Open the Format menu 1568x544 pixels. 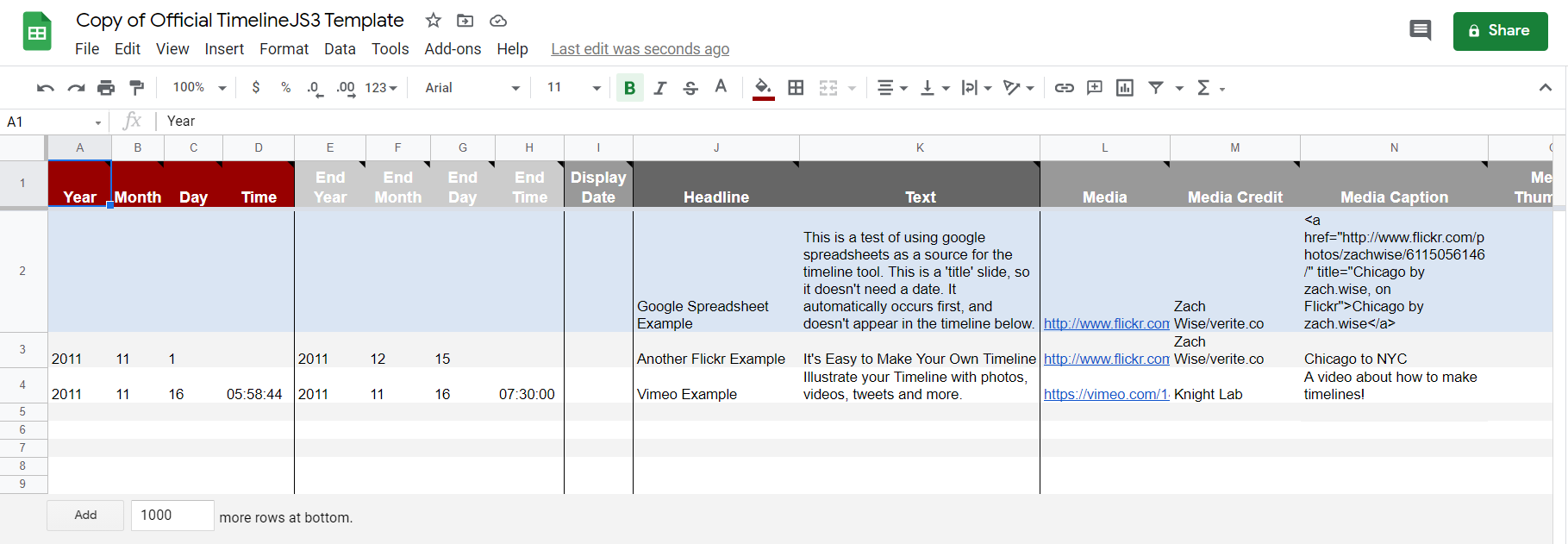(x=284, y=49)
